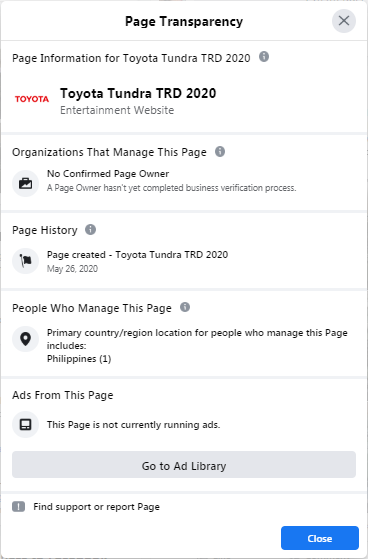Click info icon next to Page Information heading
The height and width of the screenshot is (559, 368).
pyautogui.click(x=264, y=57)
